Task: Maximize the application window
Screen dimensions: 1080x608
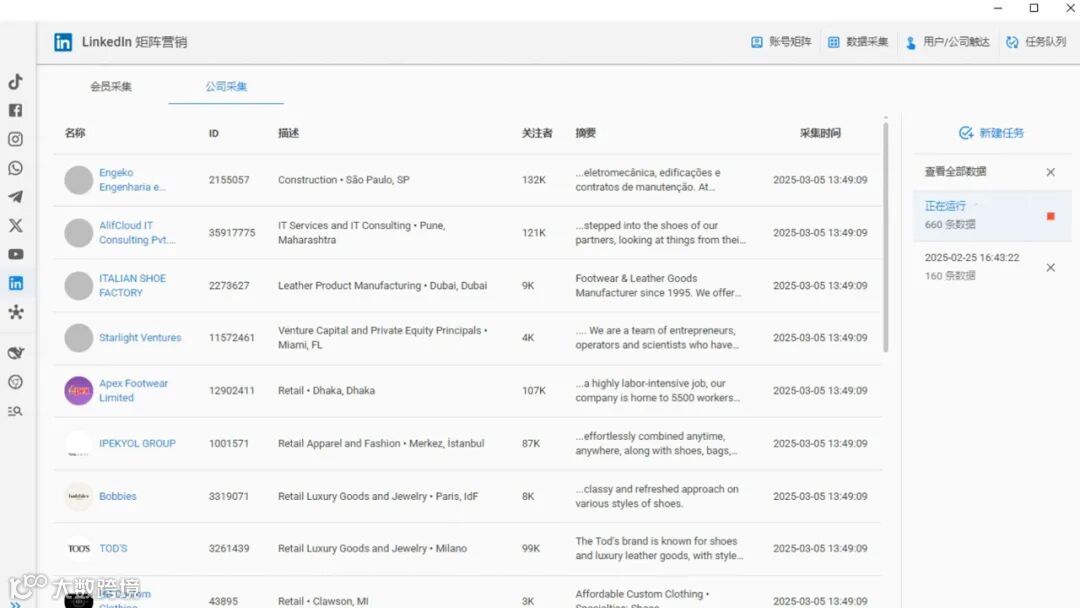Action: pos(1034,8)
